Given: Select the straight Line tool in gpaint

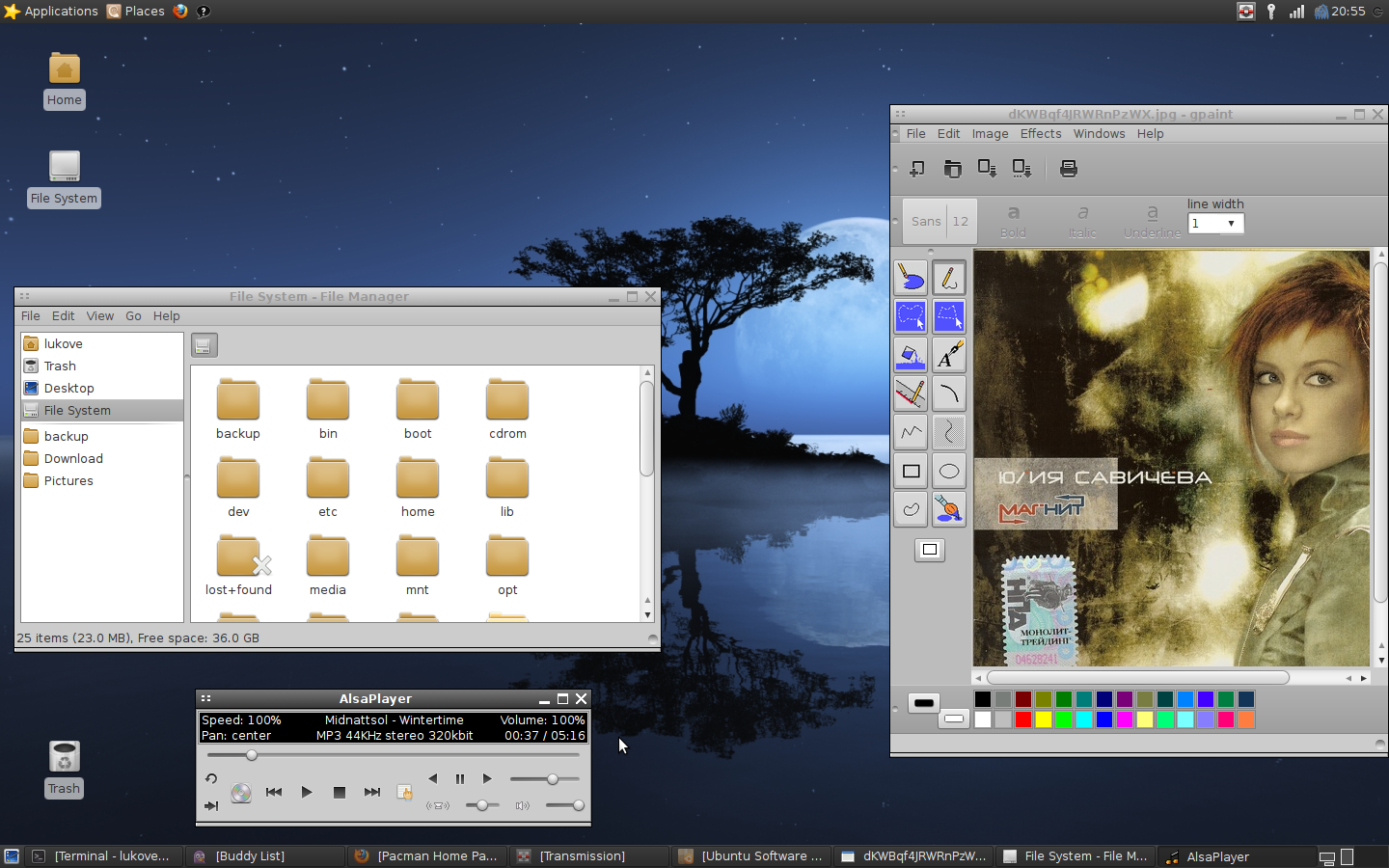Looking at the screenshot, I should [911, 393].
